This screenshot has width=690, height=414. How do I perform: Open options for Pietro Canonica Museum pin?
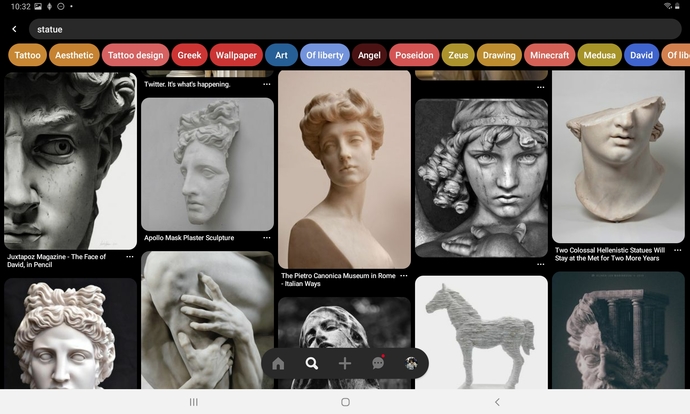click(x=404, y=275)
